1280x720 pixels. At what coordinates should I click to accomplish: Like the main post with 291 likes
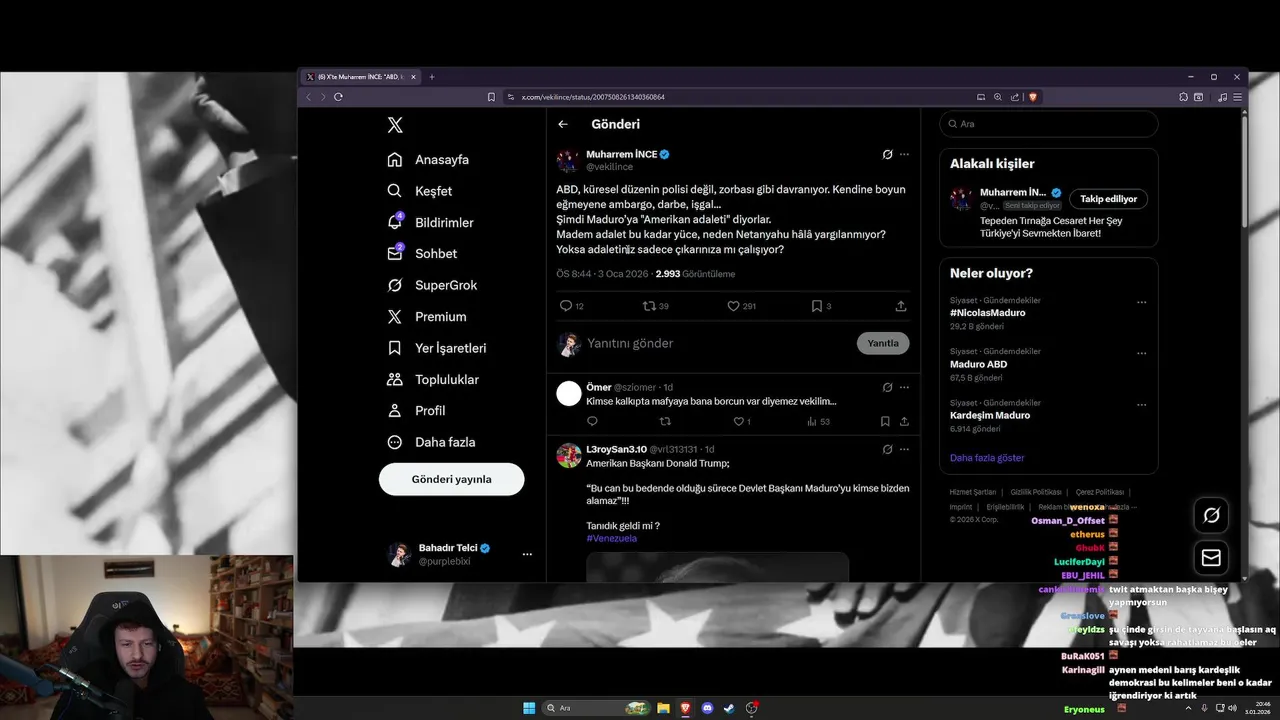click(x=733, y=306)
